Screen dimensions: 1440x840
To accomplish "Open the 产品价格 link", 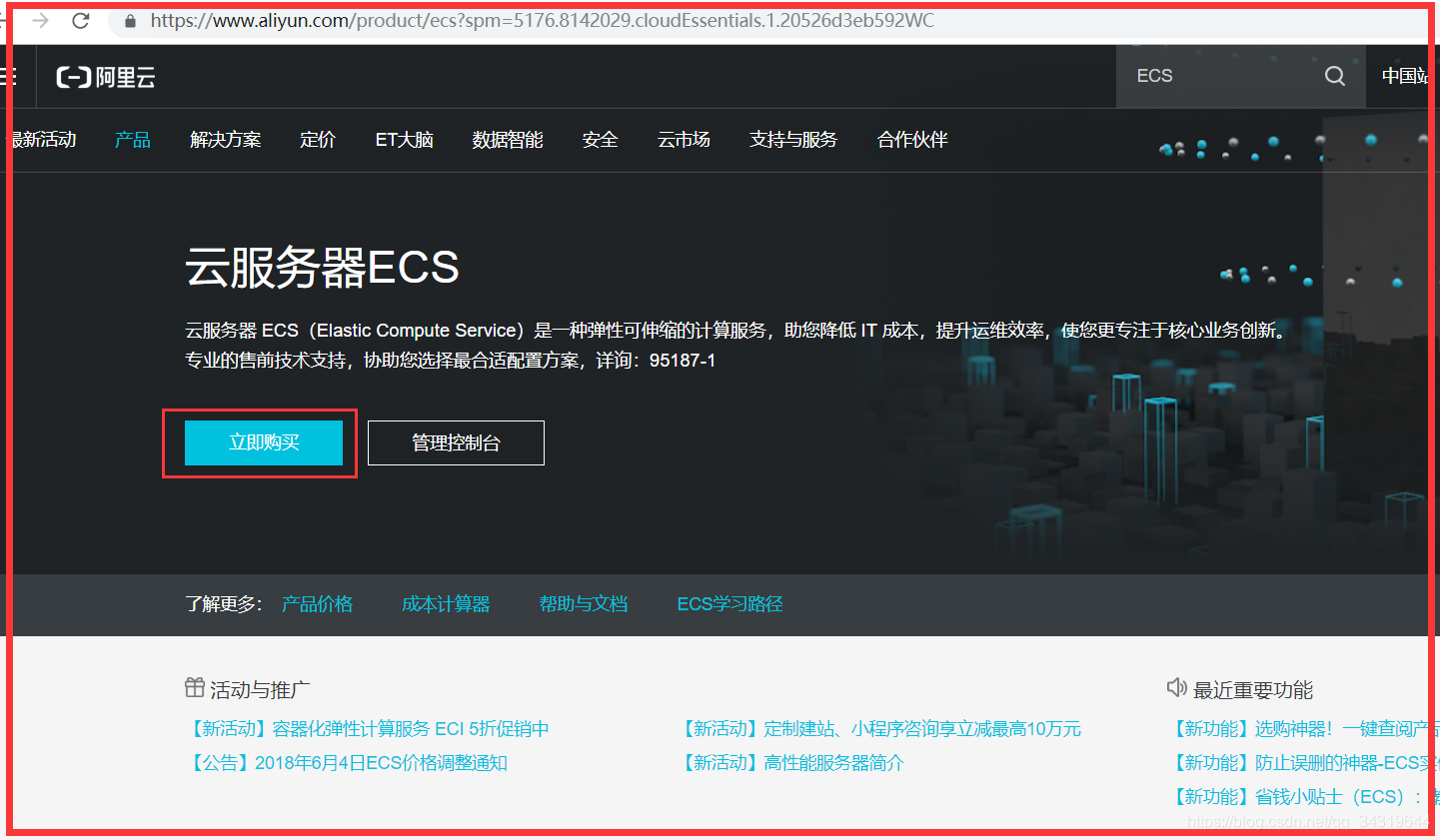I will tap(318, 604).
